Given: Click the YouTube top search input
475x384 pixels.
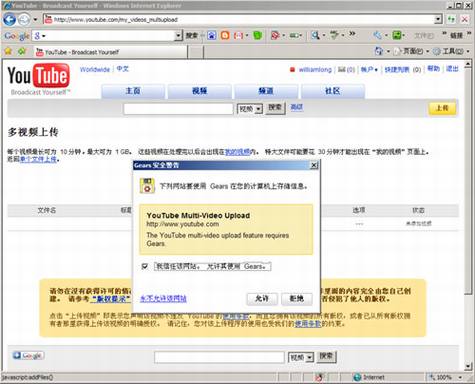Looking at the screenshot, I should (x=178, y=109).
